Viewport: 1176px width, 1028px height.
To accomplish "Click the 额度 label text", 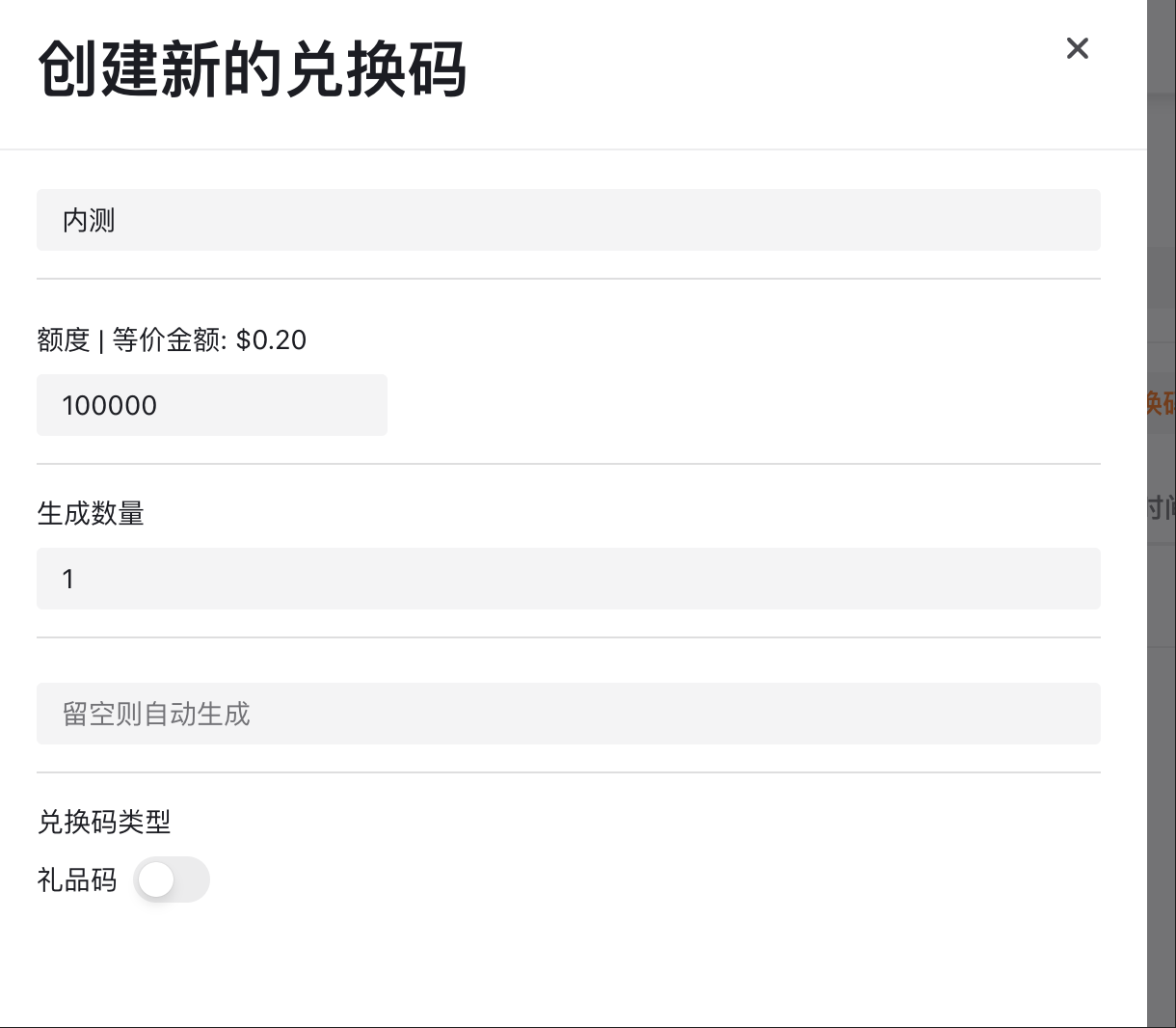I will [64, 339].
